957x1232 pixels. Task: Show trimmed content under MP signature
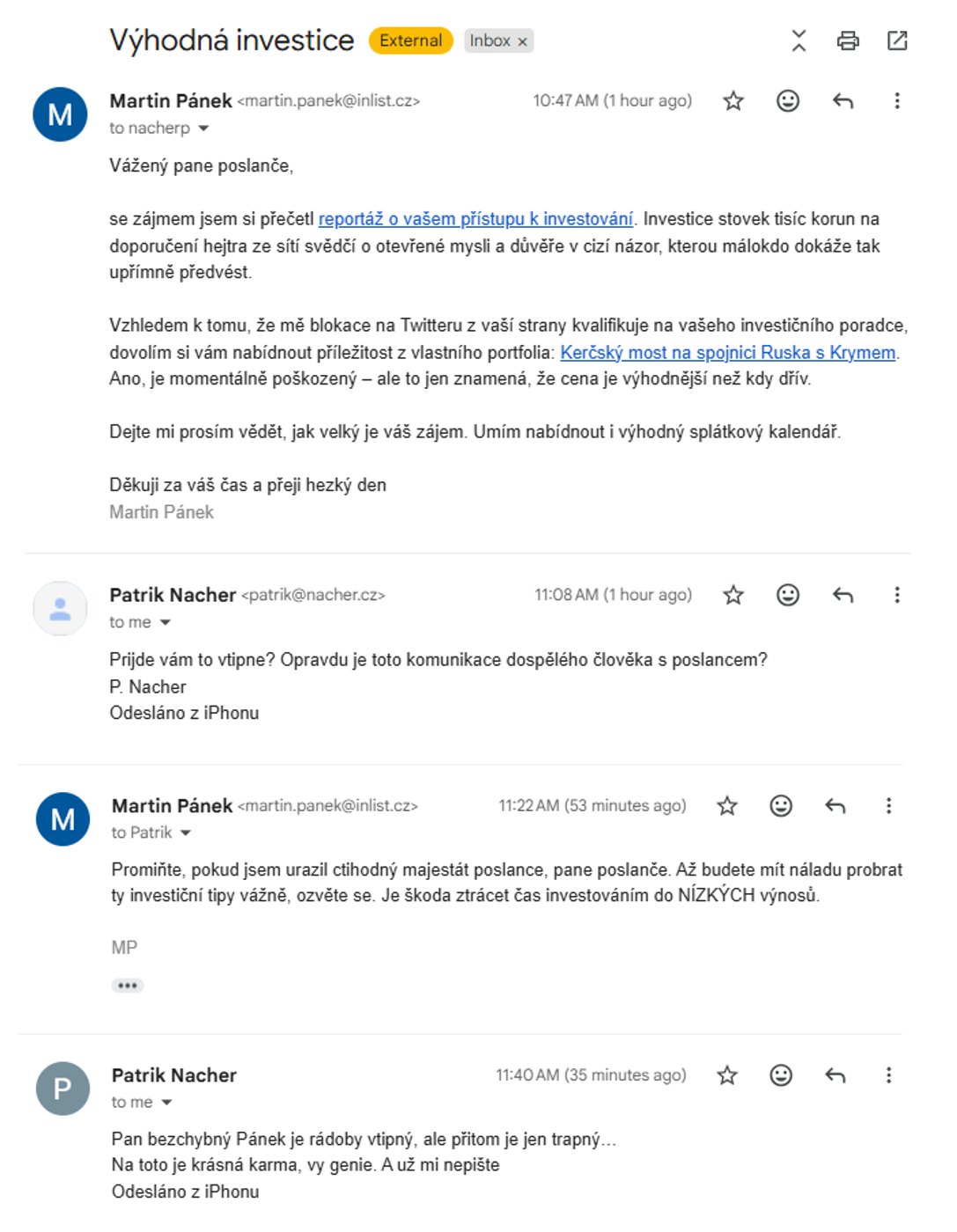[x=128, y=986]
